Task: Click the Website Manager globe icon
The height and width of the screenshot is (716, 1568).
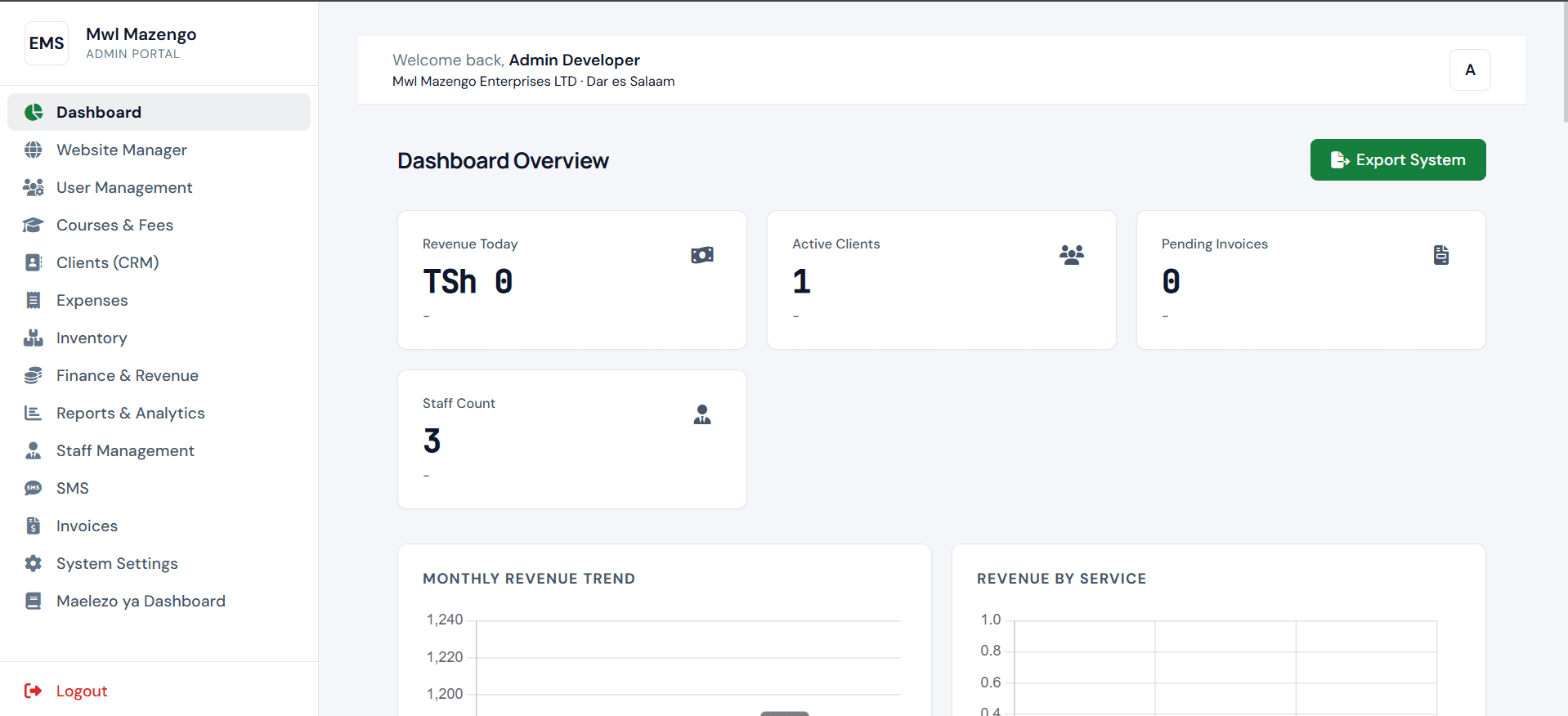Action: click(x=34, y=150)
